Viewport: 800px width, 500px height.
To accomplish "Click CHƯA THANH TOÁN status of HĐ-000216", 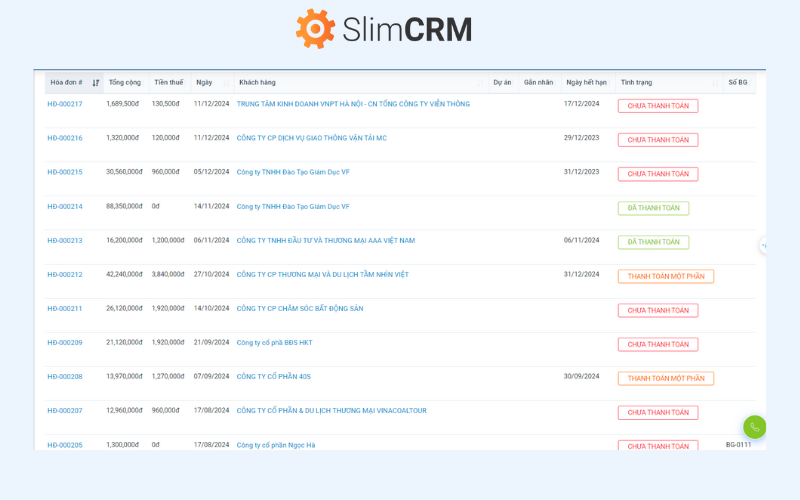I will pos(658,140).
